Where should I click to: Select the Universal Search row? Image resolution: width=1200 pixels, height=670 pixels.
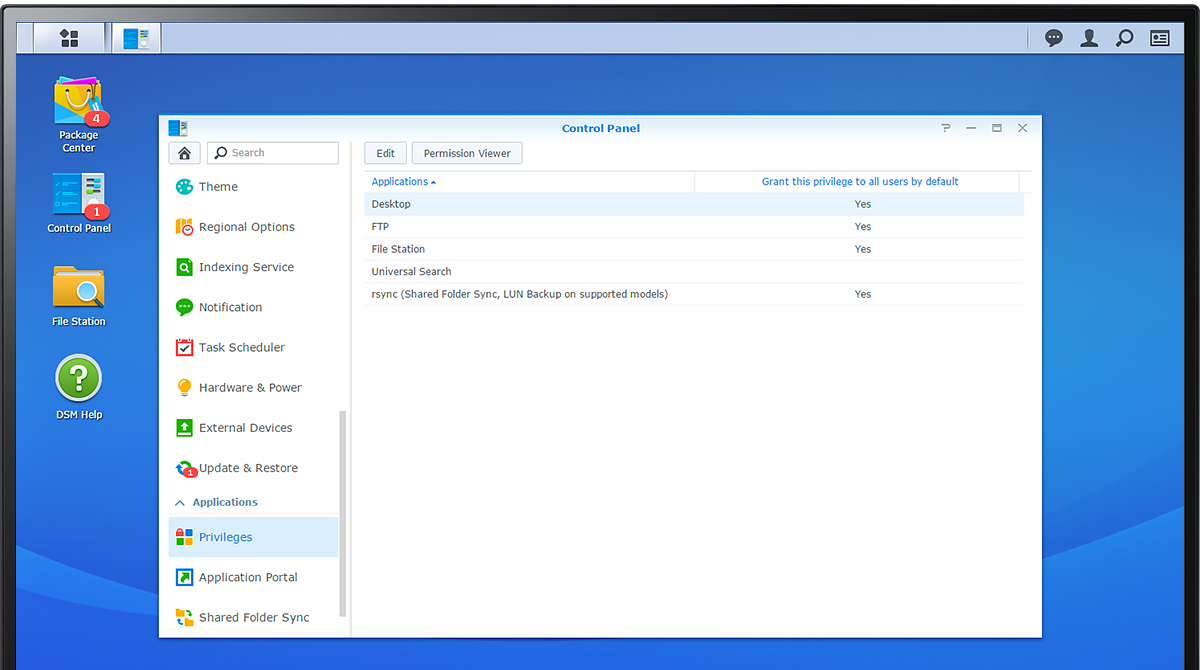click(694, 272)
